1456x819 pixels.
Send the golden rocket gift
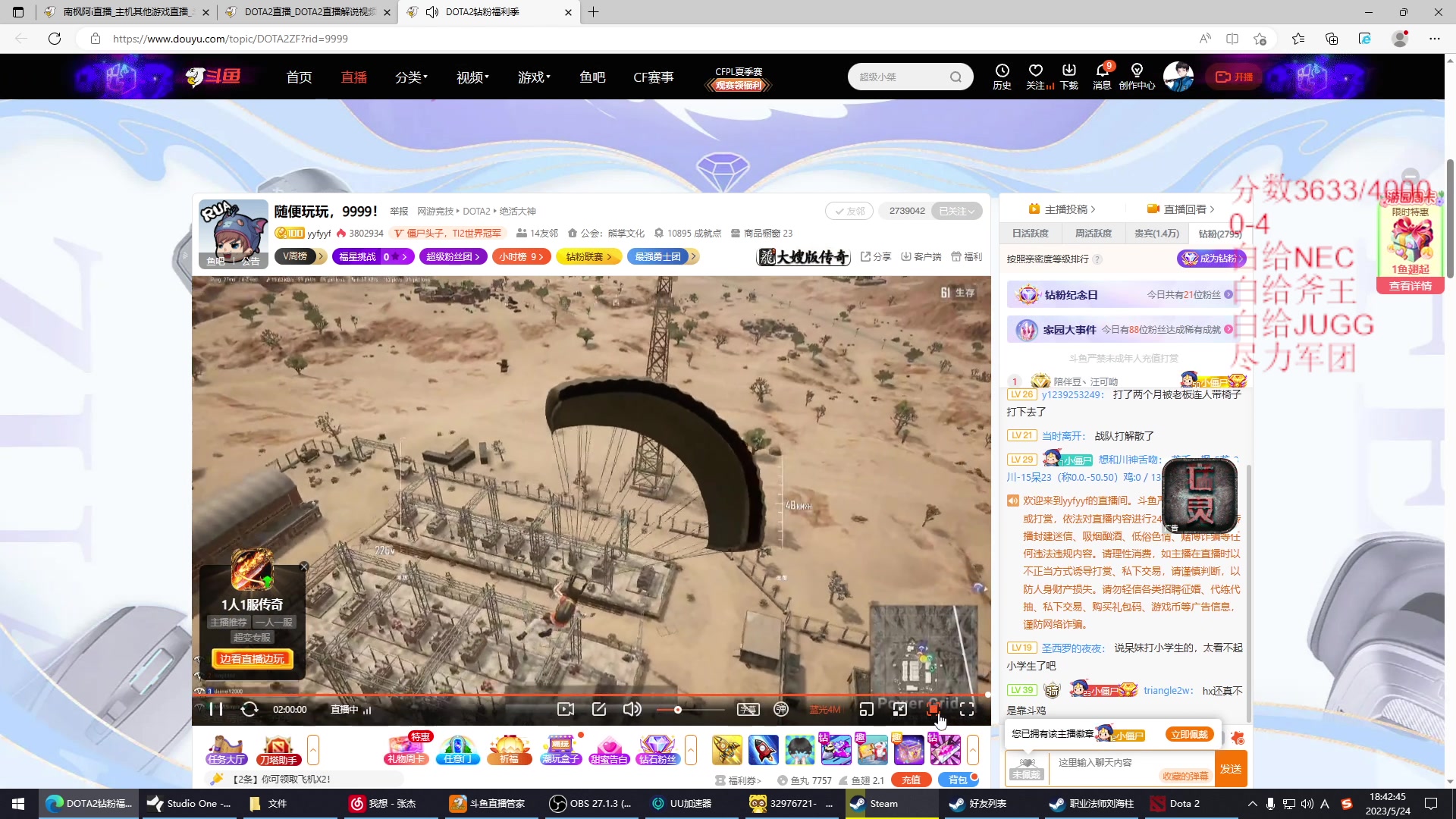click(x=726, y=750)
